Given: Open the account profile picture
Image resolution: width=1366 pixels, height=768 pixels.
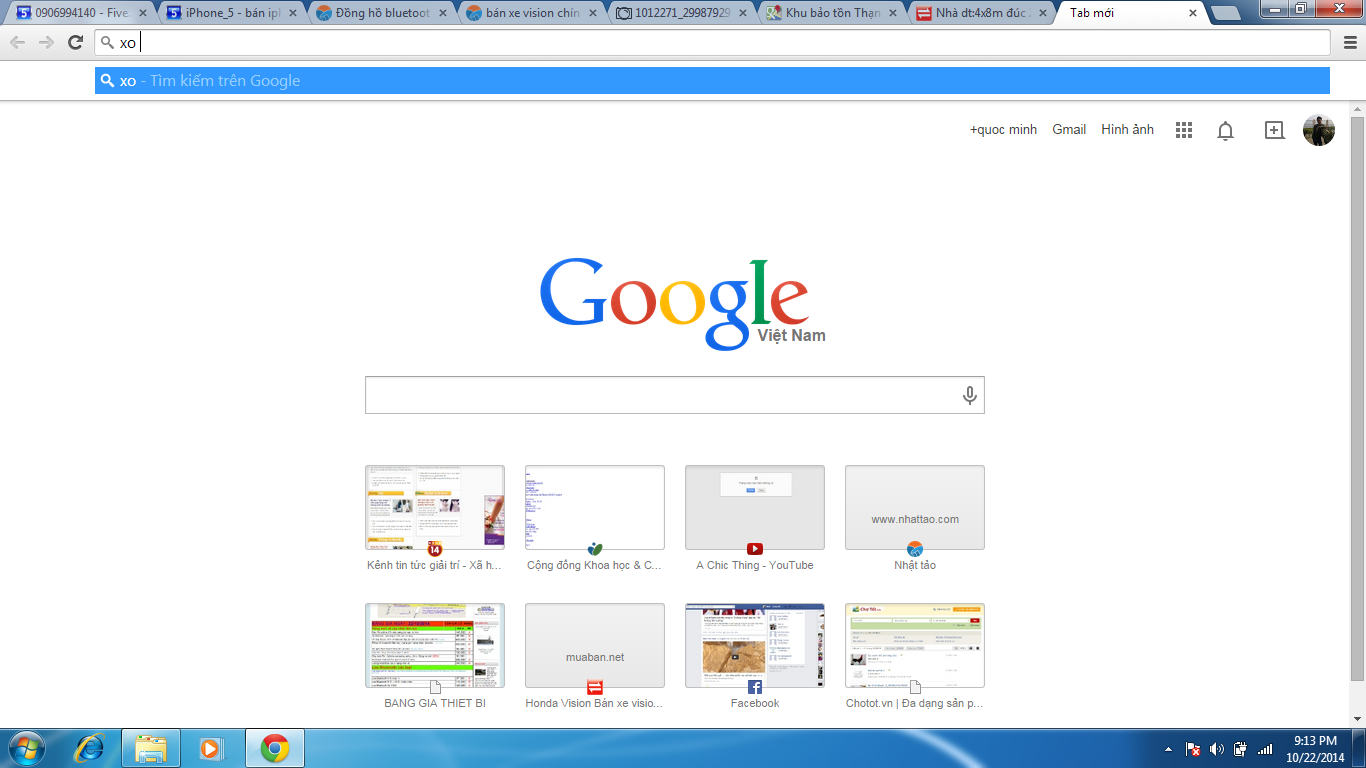Looking at the screenshot, I should coord(1318,130).
